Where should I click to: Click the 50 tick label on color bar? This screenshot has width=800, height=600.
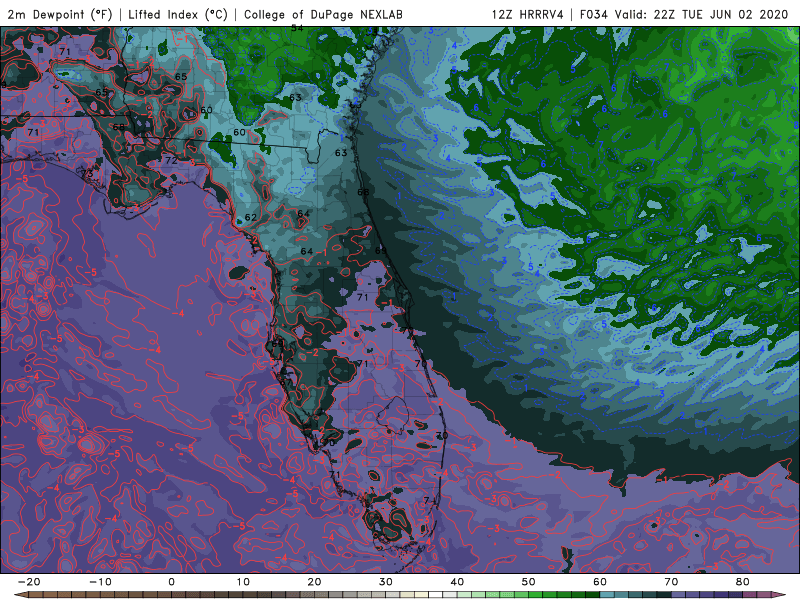[529, 582]
